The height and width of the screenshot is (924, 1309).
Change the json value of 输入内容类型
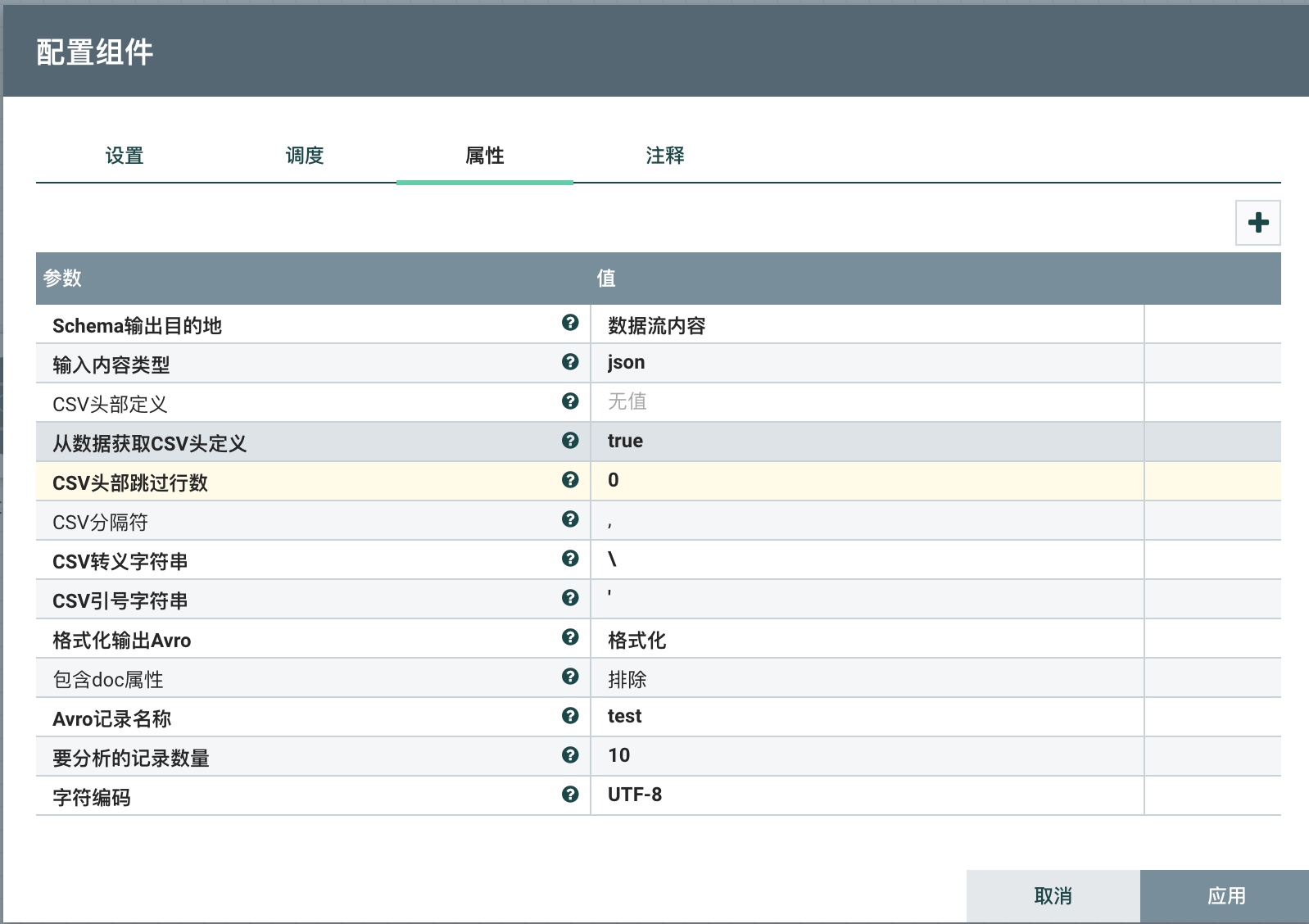coord(866,363)
